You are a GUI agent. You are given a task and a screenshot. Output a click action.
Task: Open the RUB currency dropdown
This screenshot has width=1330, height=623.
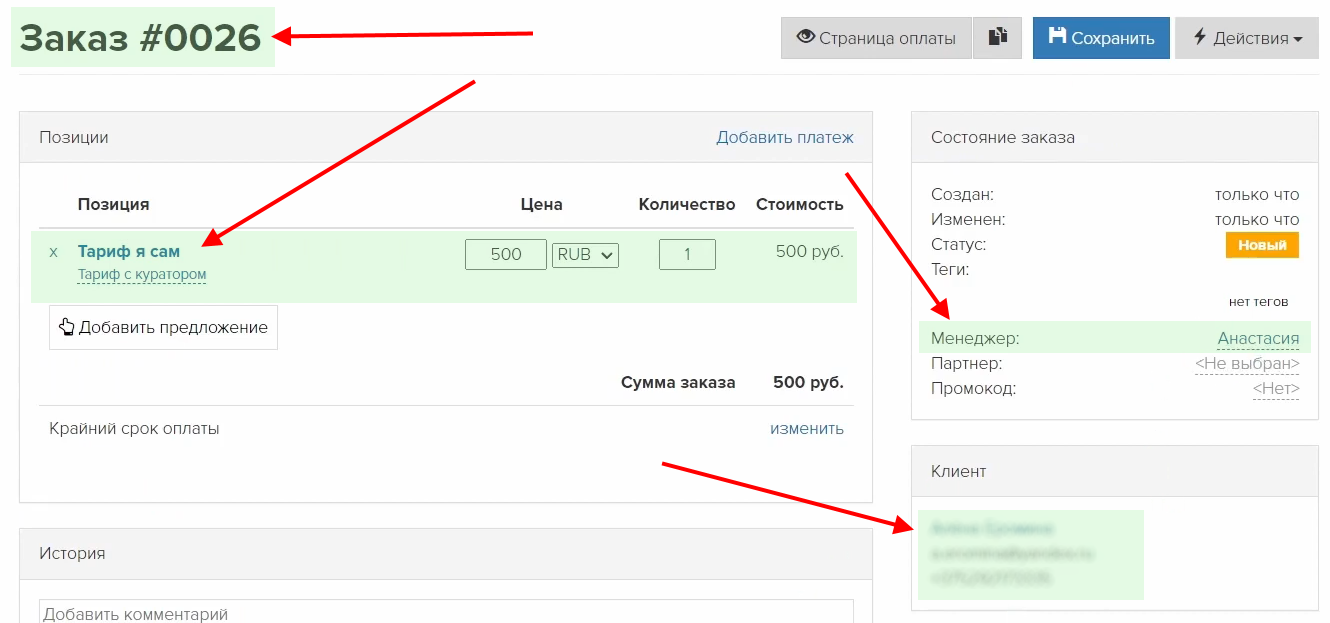[x=585, y=254]
